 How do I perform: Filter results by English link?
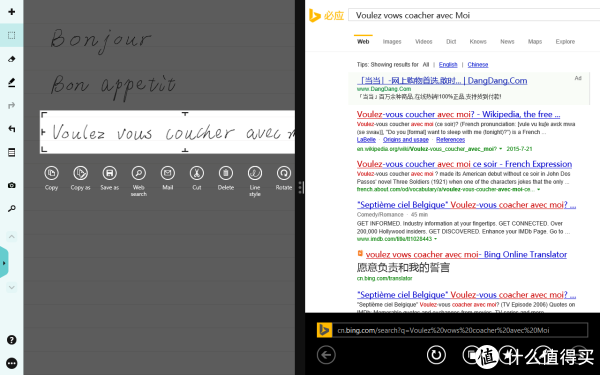pyautogui.click(x=448, y=65)
